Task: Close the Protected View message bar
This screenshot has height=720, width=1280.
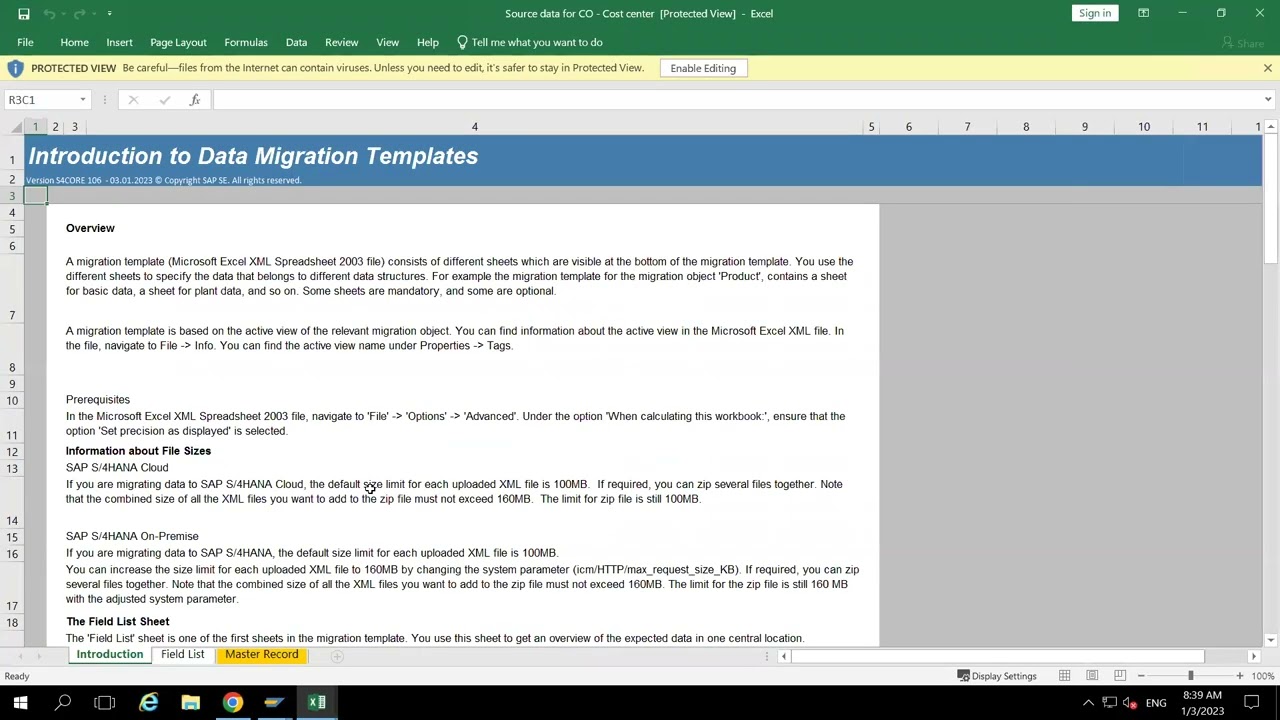Action: pos(1267,68)
